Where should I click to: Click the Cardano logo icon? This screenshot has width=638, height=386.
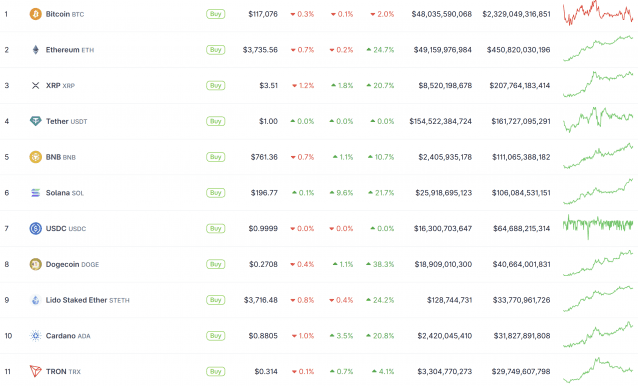[x=35, y=336]
